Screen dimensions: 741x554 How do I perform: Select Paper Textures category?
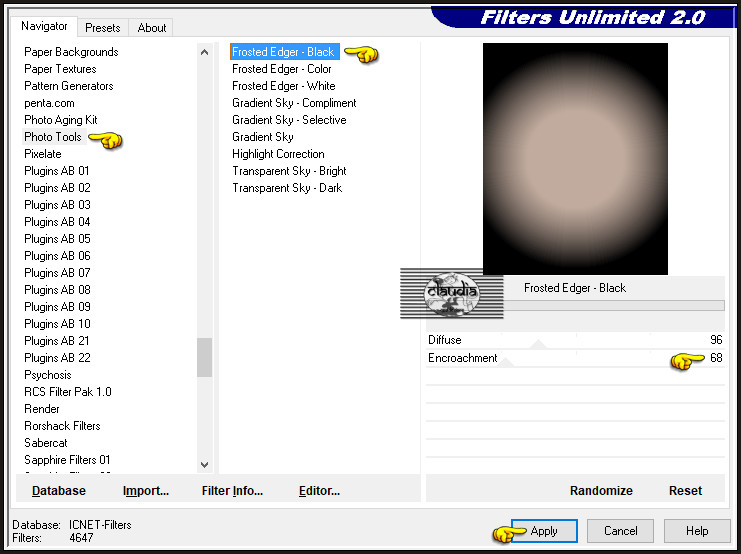60,69
